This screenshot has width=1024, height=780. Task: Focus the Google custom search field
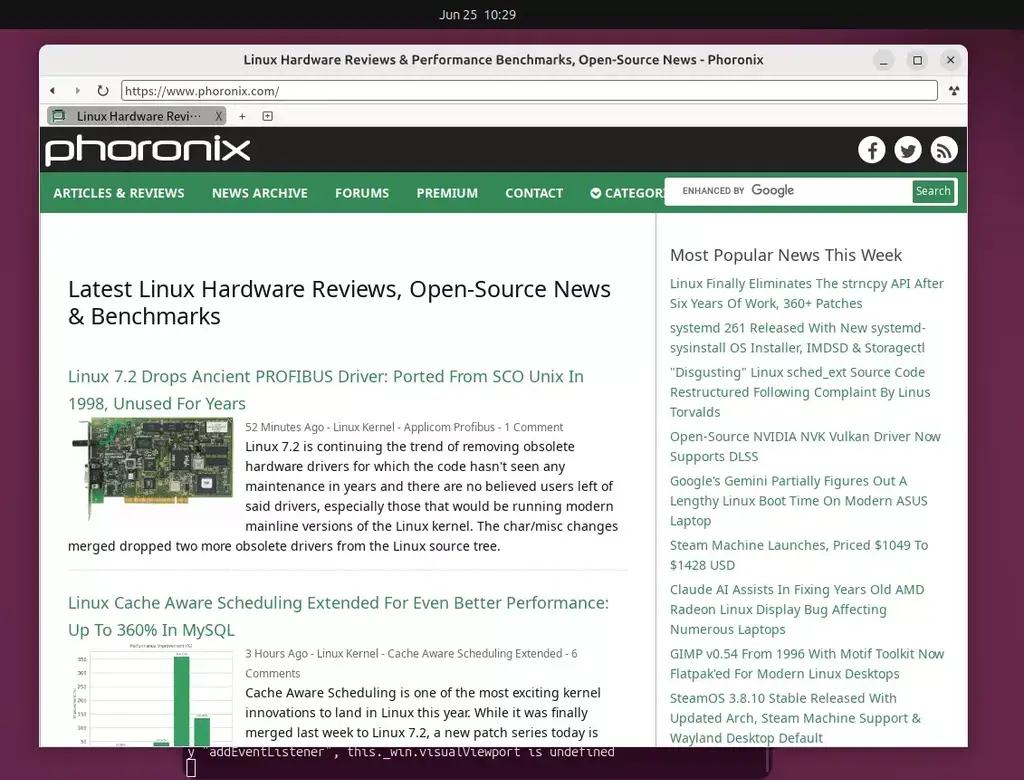(x=788, y=191)
